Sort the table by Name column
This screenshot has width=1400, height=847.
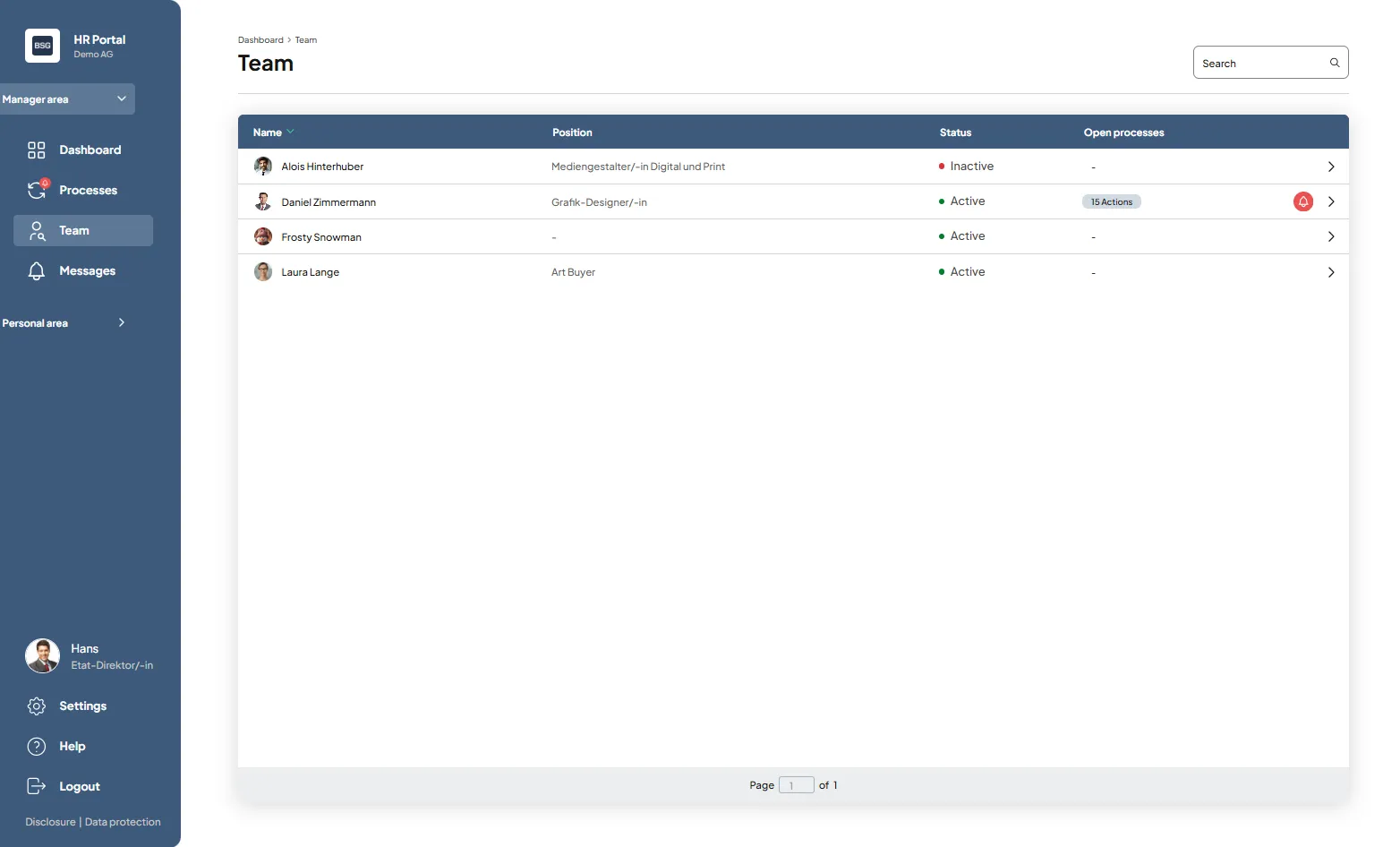[268, 133]
